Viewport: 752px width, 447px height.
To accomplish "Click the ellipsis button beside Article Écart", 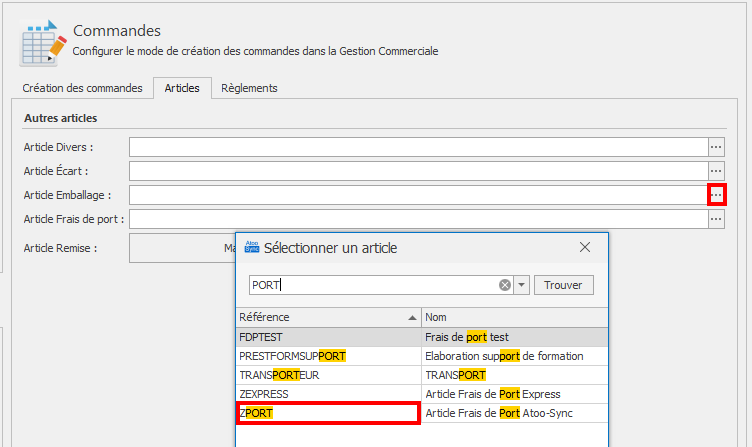I will point(716,171).
